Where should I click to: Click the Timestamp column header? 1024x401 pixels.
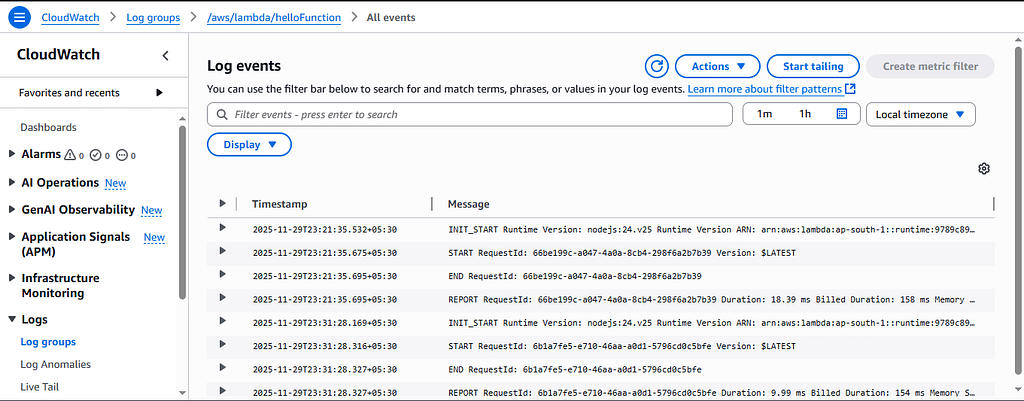pos(280,204)
